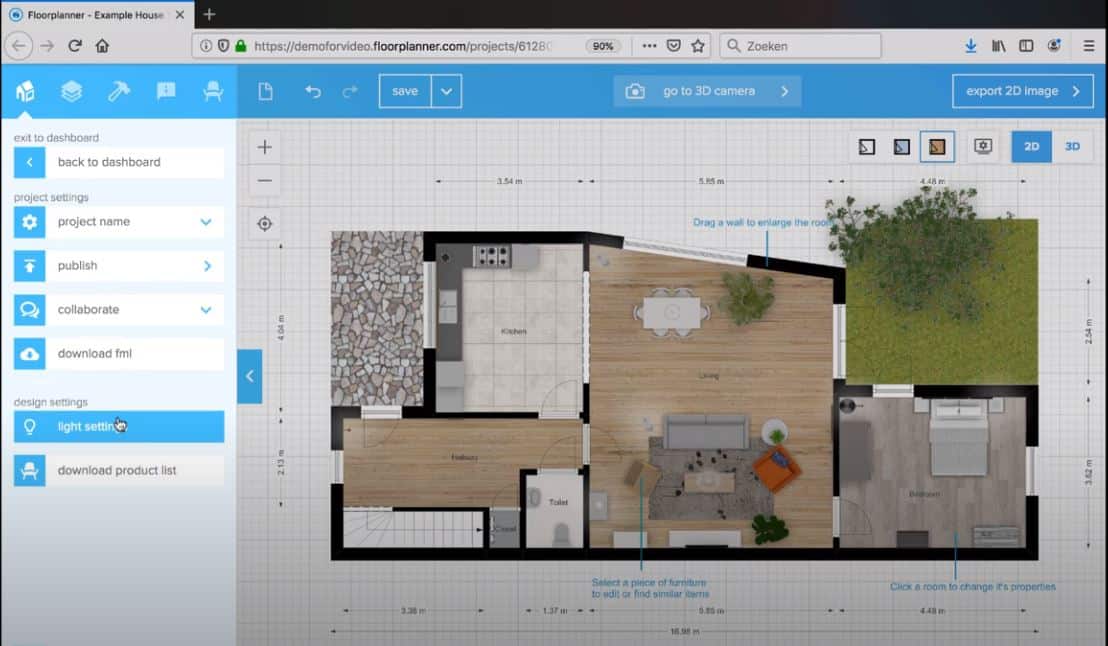The height and width of the screenshot is (646, 1108).
Task: Click the project name gear icon
Action: coord(30,222)
